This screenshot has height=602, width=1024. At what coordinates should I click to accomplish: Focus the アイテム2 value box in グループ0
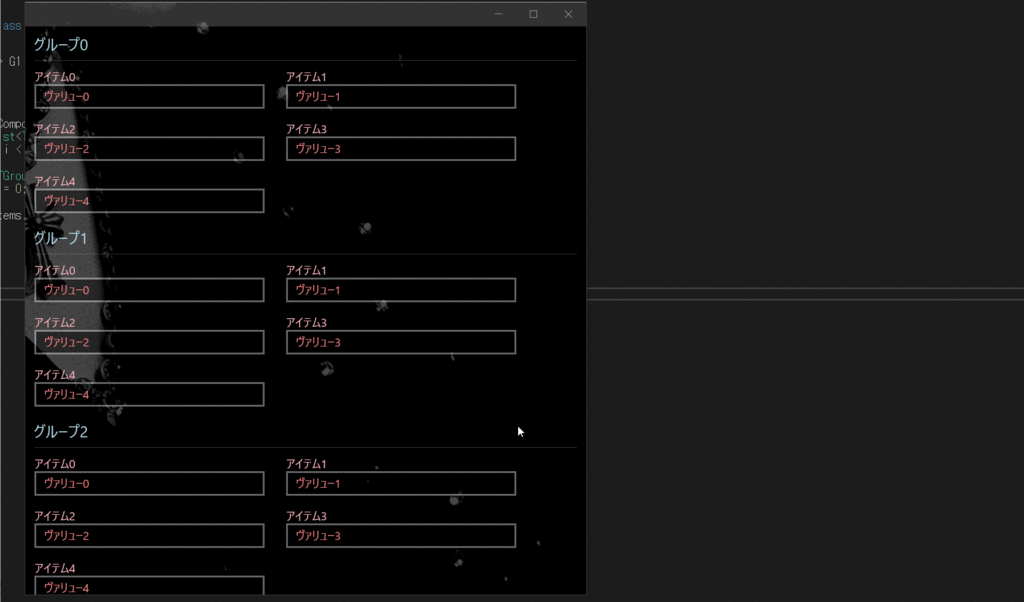(150, 149)
